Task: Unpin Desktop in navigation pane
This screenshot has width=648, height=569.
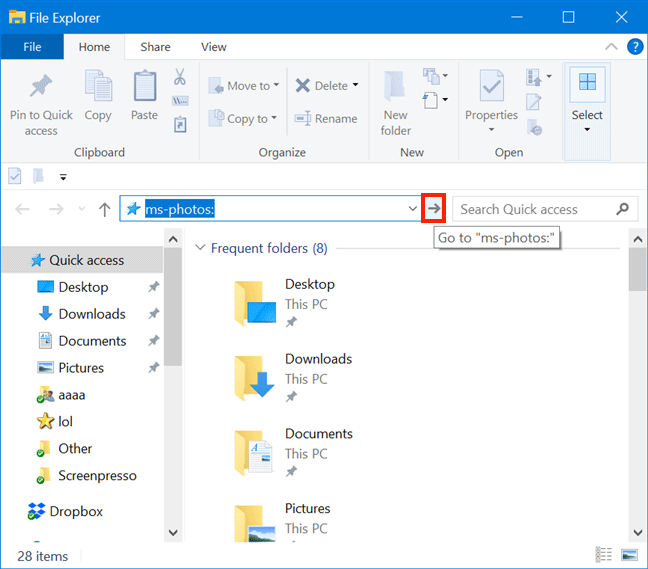Action: 153,286
